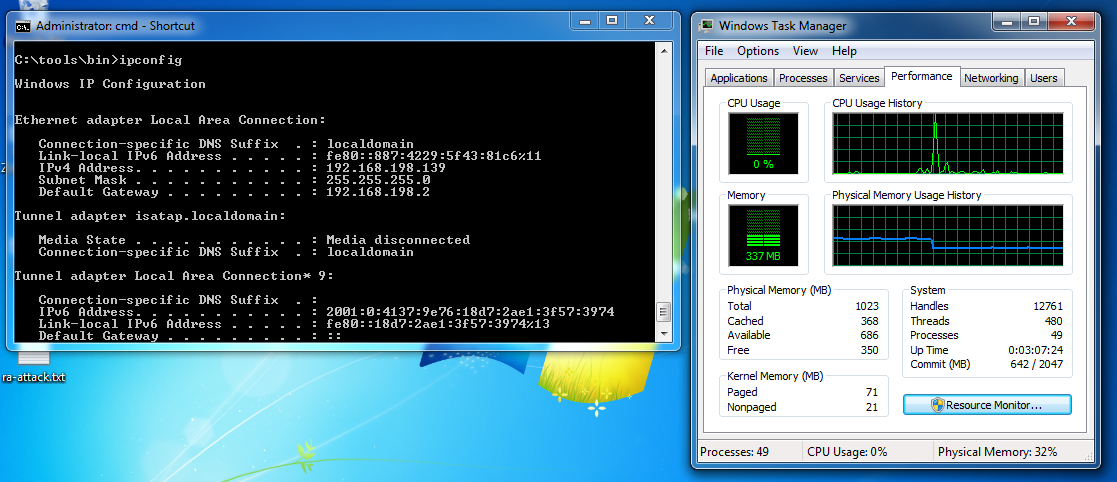Click the CPU Usage History graph
1117x482 pixels.
point(948,144)
